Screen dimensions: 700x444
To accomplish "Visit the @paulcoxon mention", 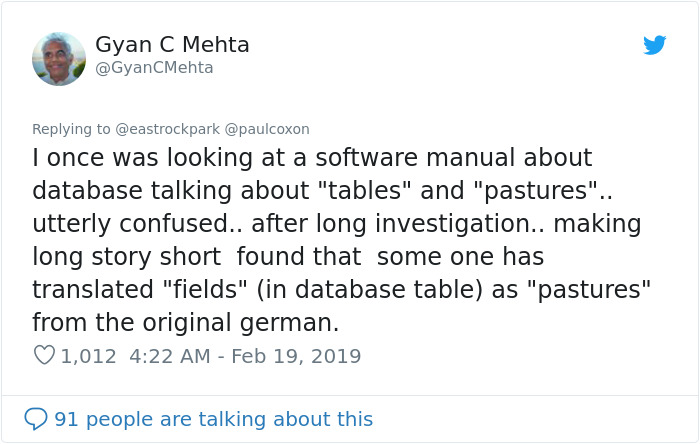I will coord(267,129).
